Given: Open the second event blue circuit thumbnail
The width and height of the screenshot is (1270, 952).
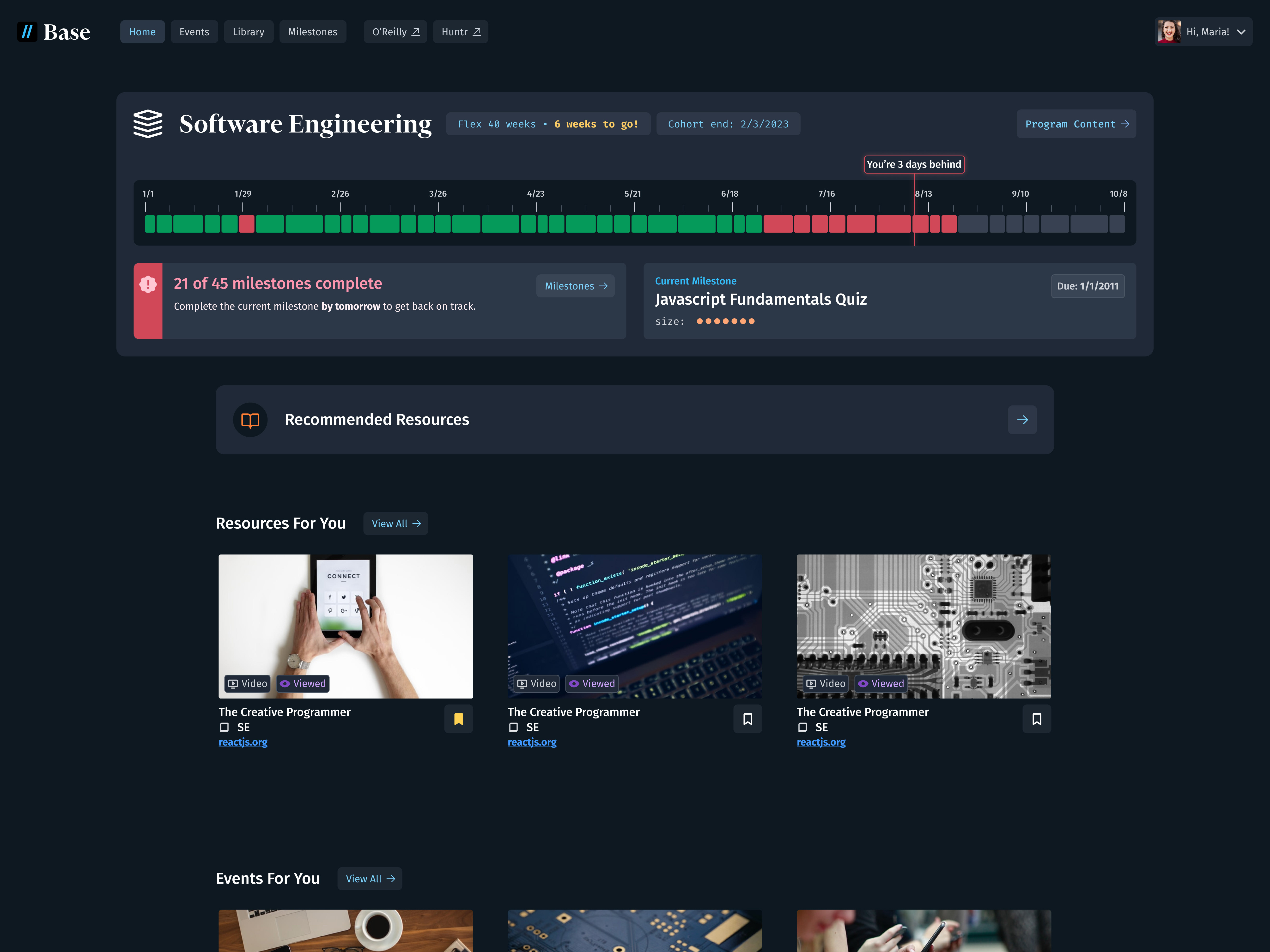Looking at the screenshot, I should tap(634, 931).
